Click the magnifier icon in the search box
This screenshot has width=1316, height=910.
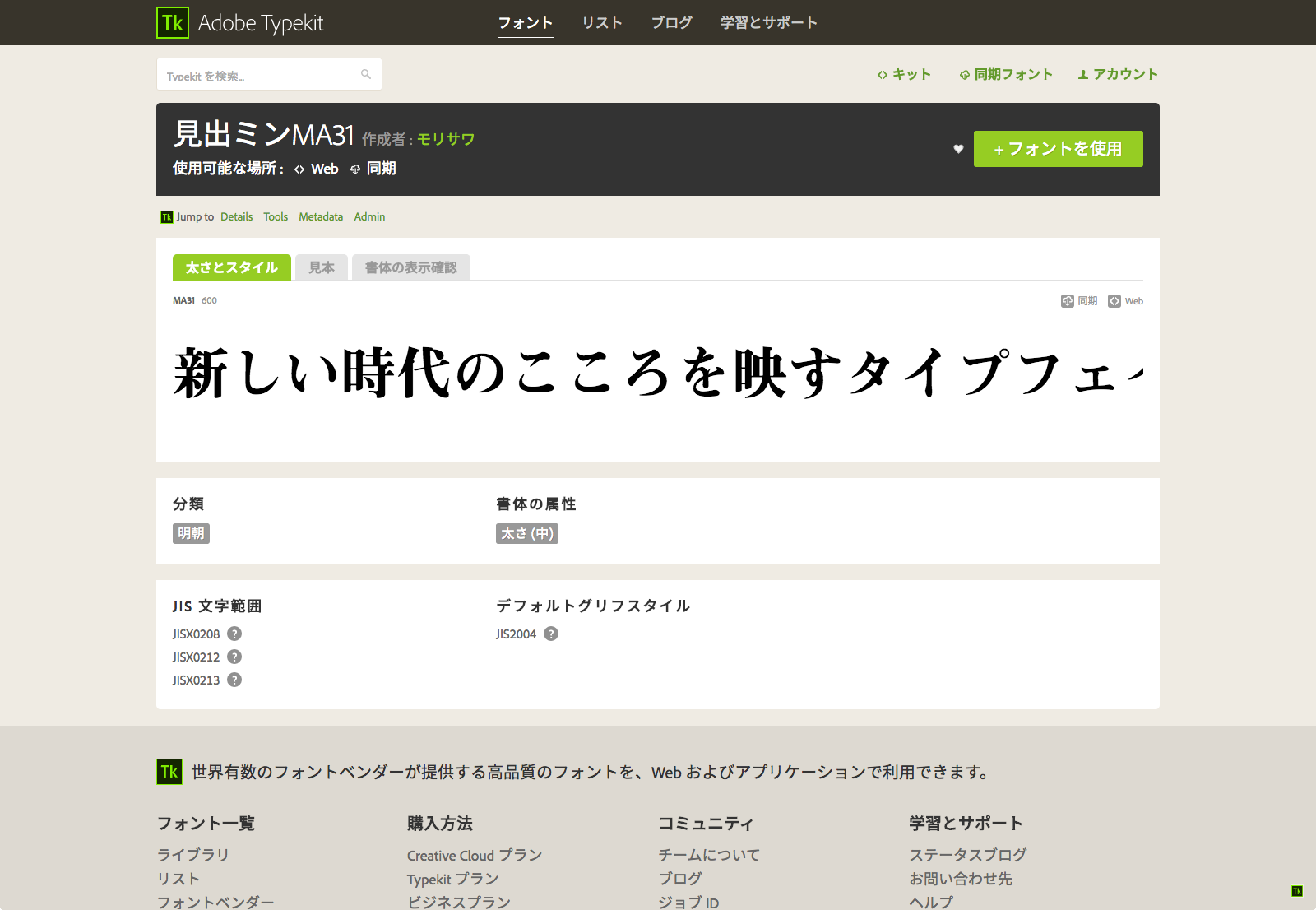pyautogui.click(x=365, y=74)
